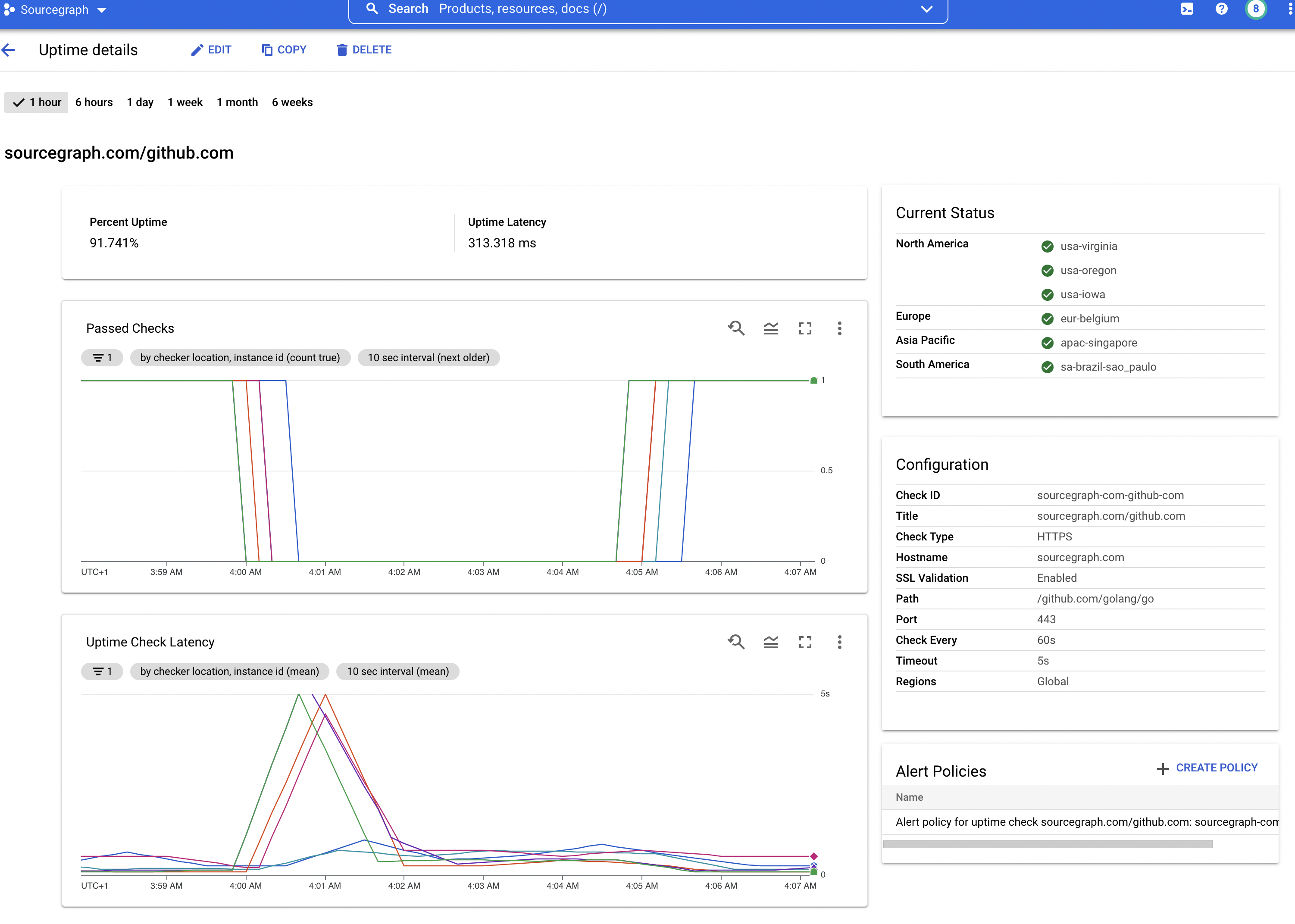Click the filter chip in Passed Checks

click(102, 357)
